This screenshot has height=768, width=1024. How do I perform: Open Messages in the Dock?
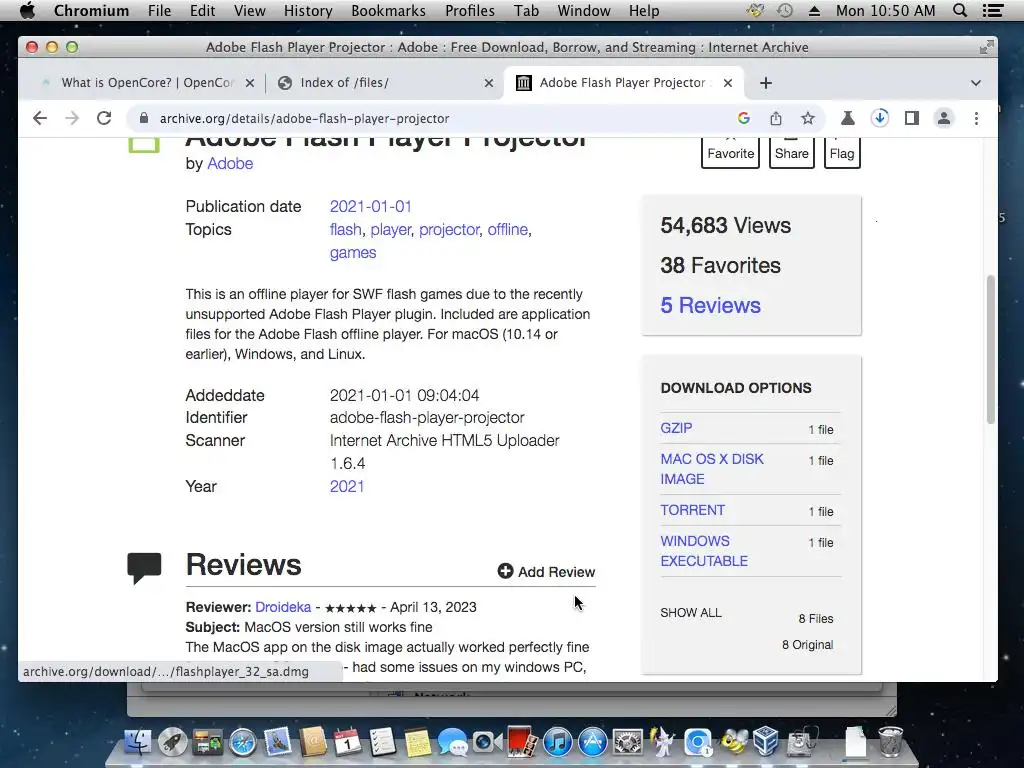point(452,743)
